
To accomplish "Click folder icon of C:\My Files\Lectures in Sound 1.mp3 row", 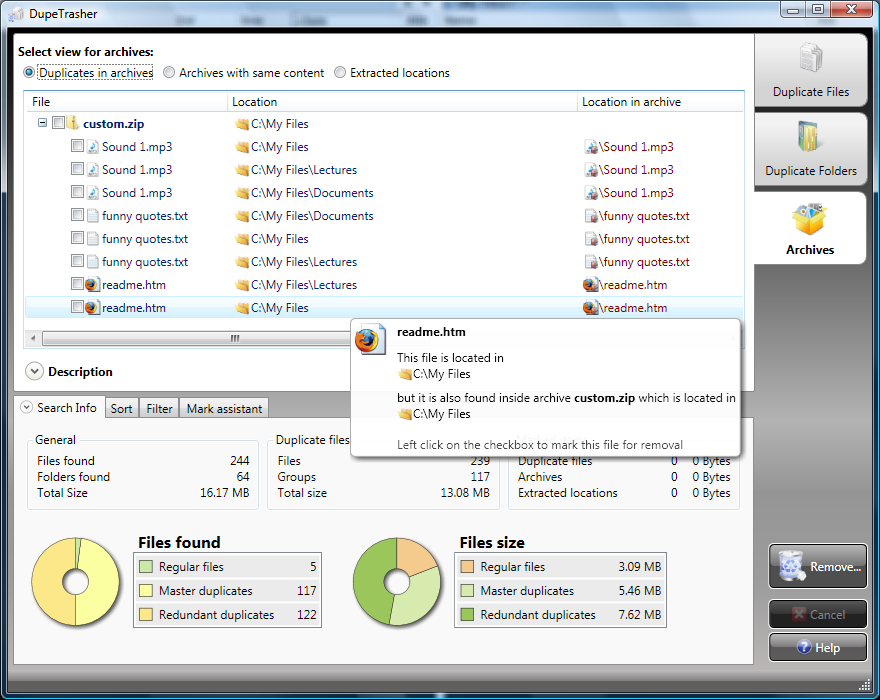I will point(242,170).
